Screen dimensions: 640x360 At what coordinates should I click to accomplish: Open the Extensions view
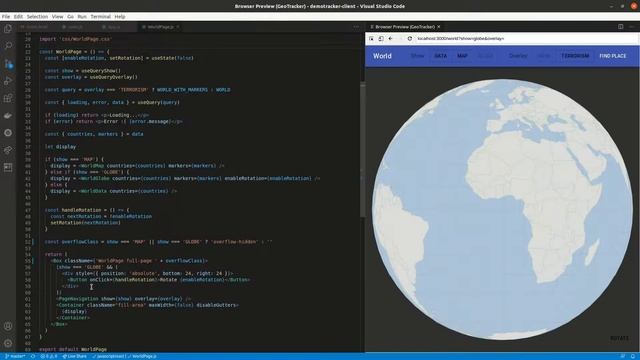(x=8, y=98)
